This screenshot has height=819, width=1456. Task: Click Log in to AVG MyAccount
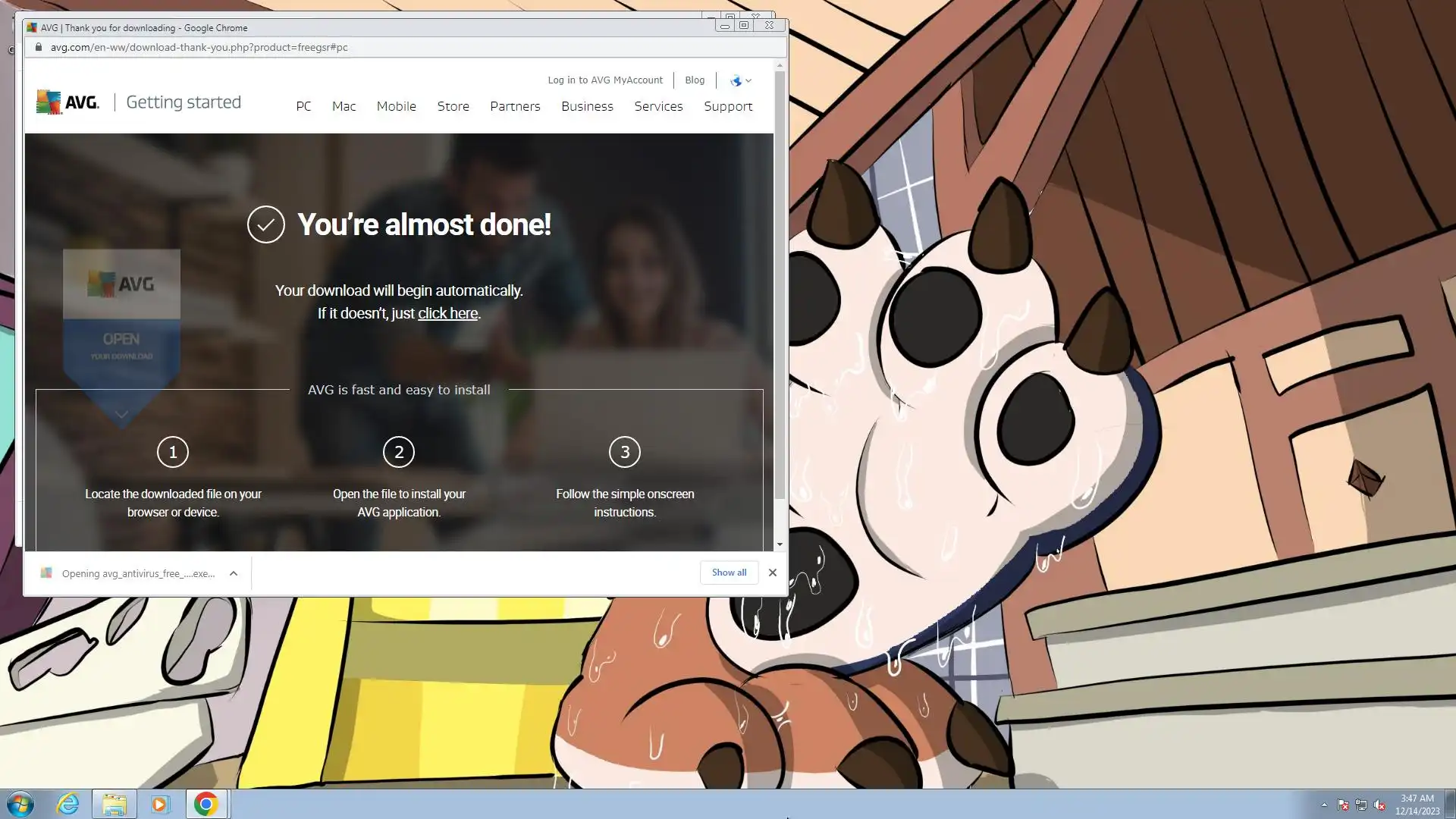click(x=604, y=80)
